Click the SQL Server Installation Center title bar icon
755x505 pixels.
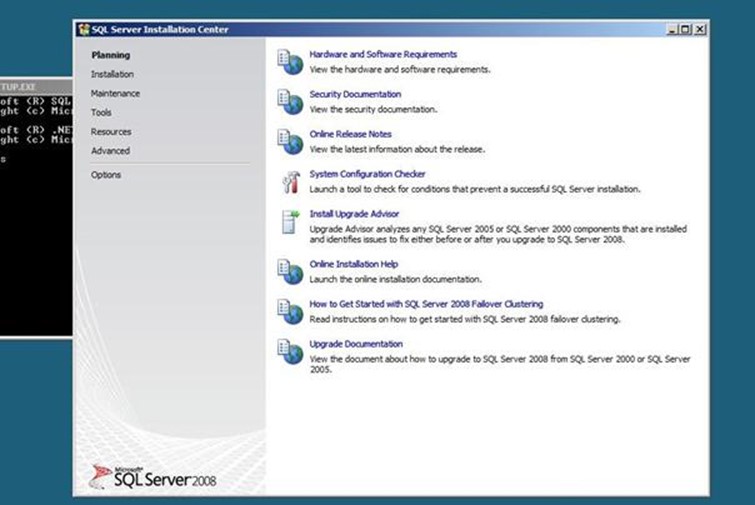point(84,29)
